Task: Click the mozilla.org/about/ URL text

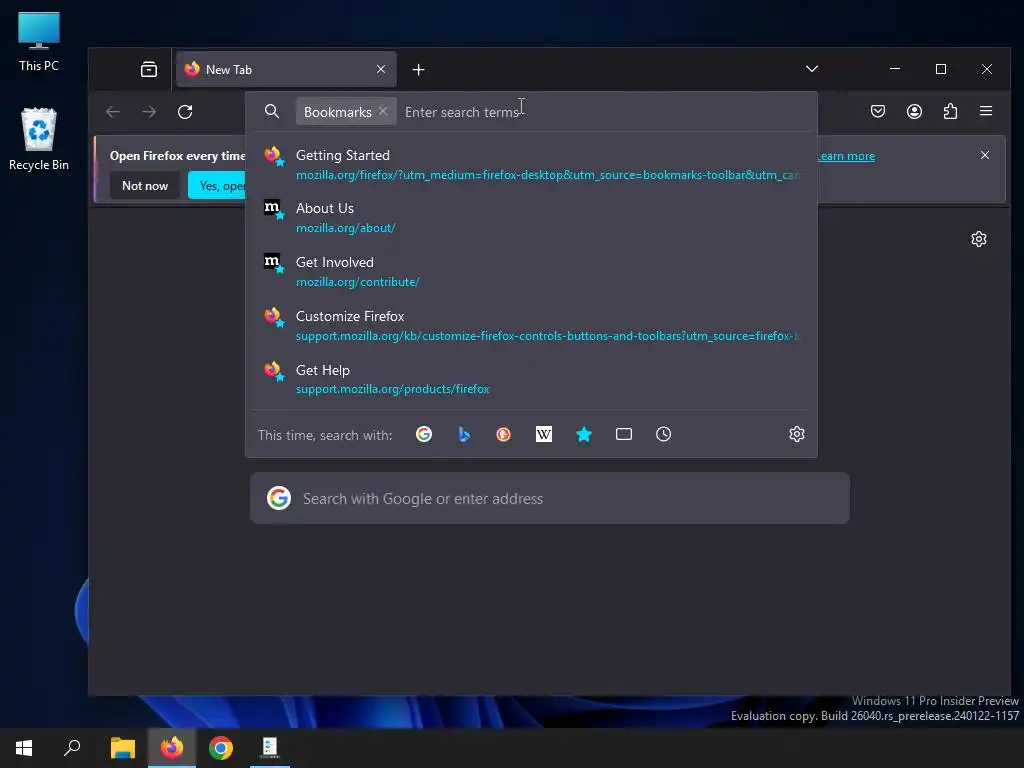Action: click(345, 228)
